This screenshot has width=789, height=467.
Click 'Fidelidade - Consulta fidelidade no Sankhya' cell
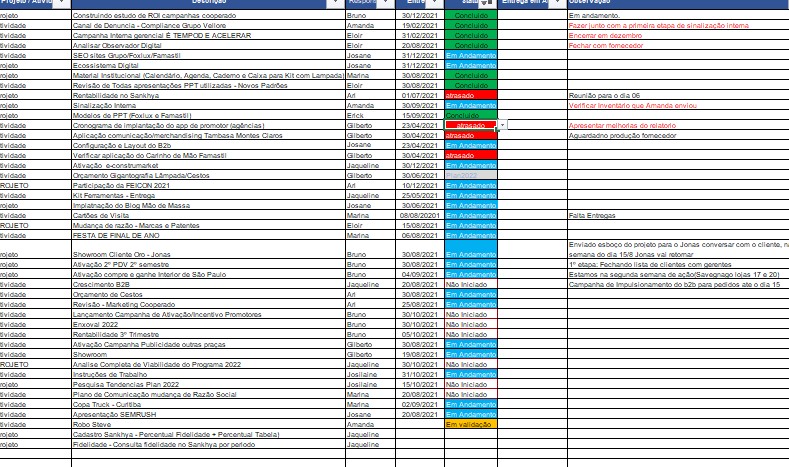208,445
